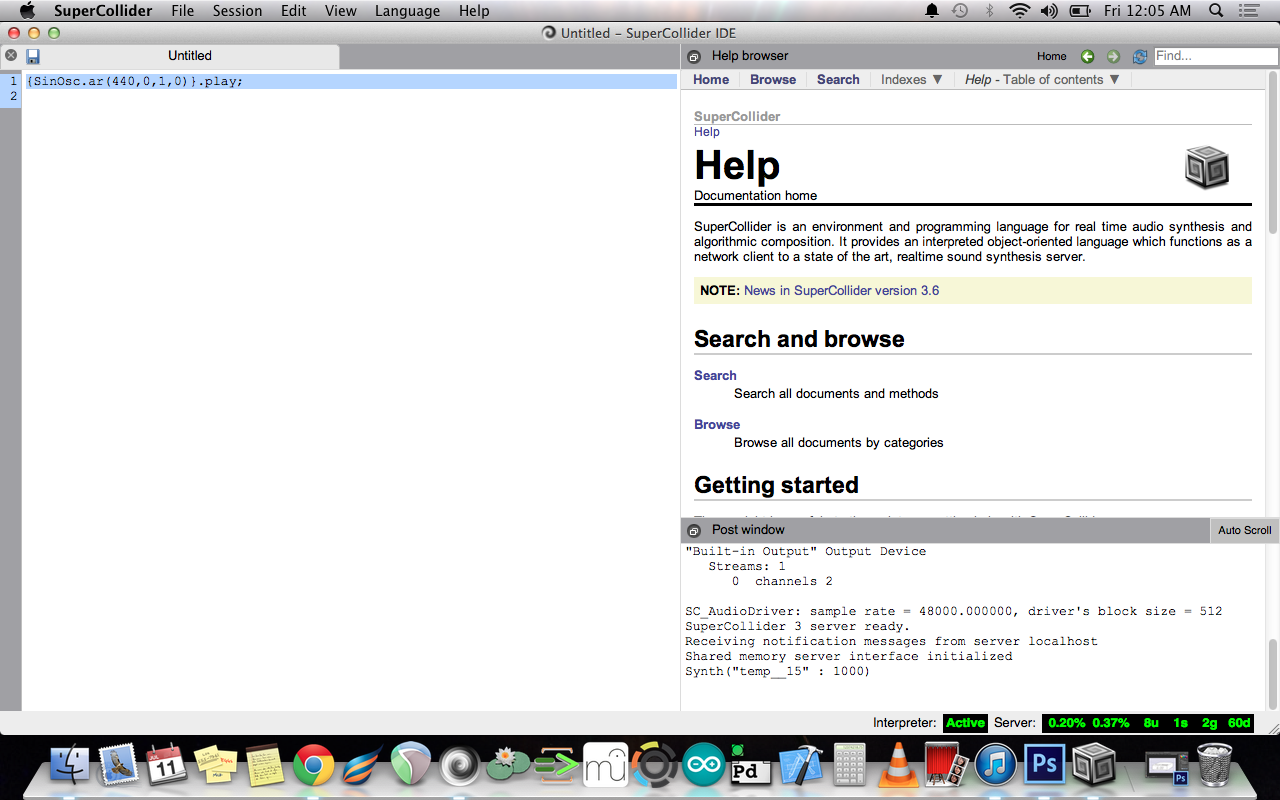Toggle Auto Scroll in Post window
Screen dimensions: 1280x800
1244,530
